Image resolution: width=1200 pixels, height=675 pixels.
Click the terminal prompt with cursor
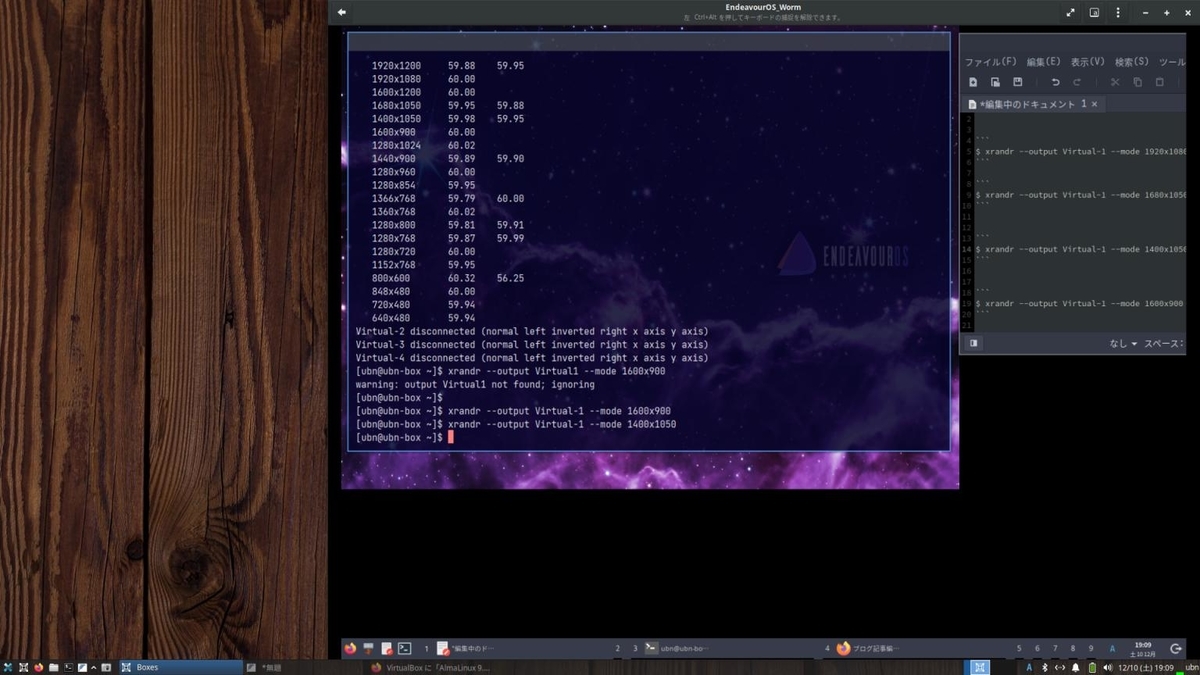tap(405, 437)
